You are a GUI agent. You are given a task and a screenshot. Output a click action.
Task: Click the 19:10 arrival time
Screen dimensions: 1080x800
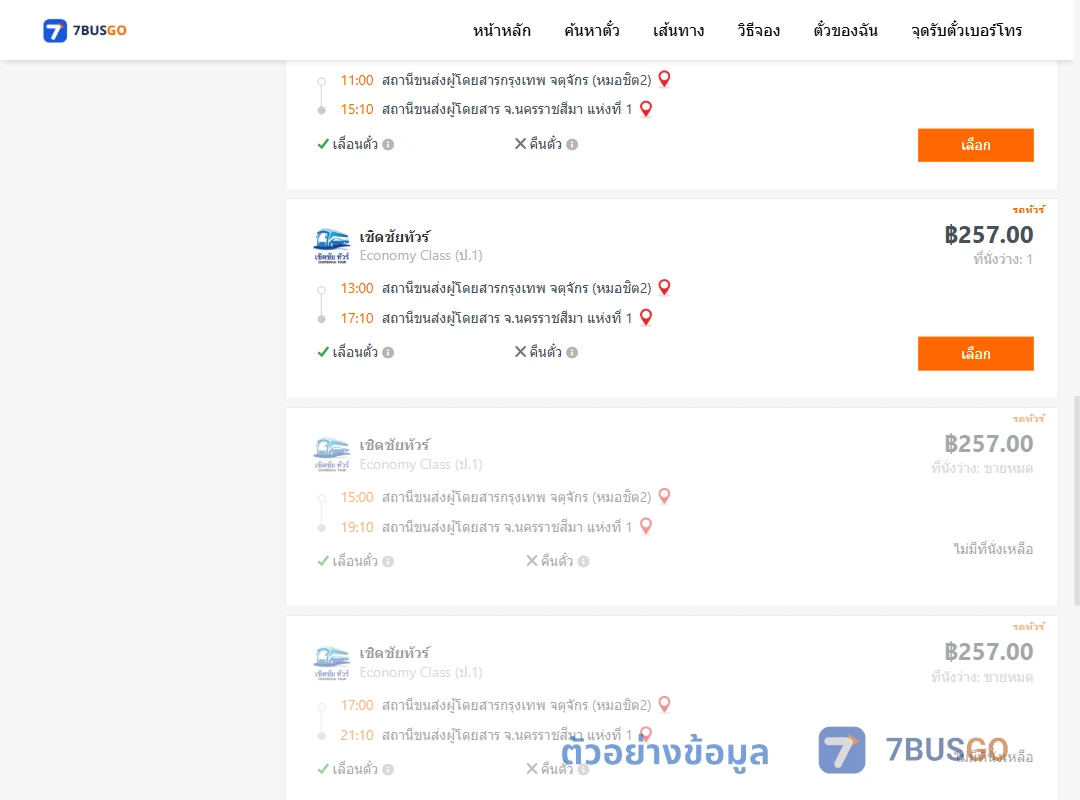tap(357, 527)
